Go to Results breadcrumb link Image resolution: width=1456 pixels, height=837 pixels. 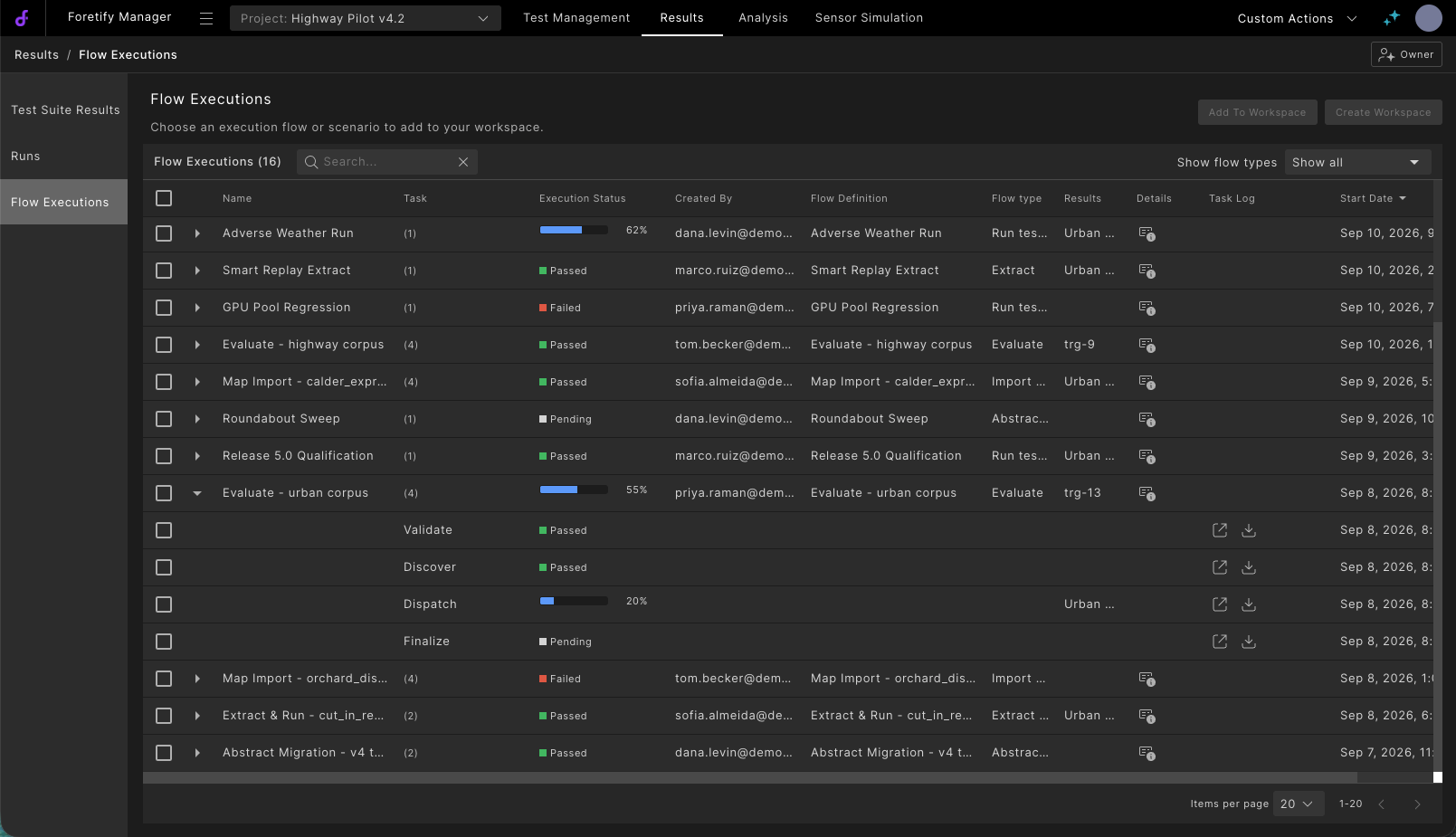pyautogui.click(x=36, y=55)
